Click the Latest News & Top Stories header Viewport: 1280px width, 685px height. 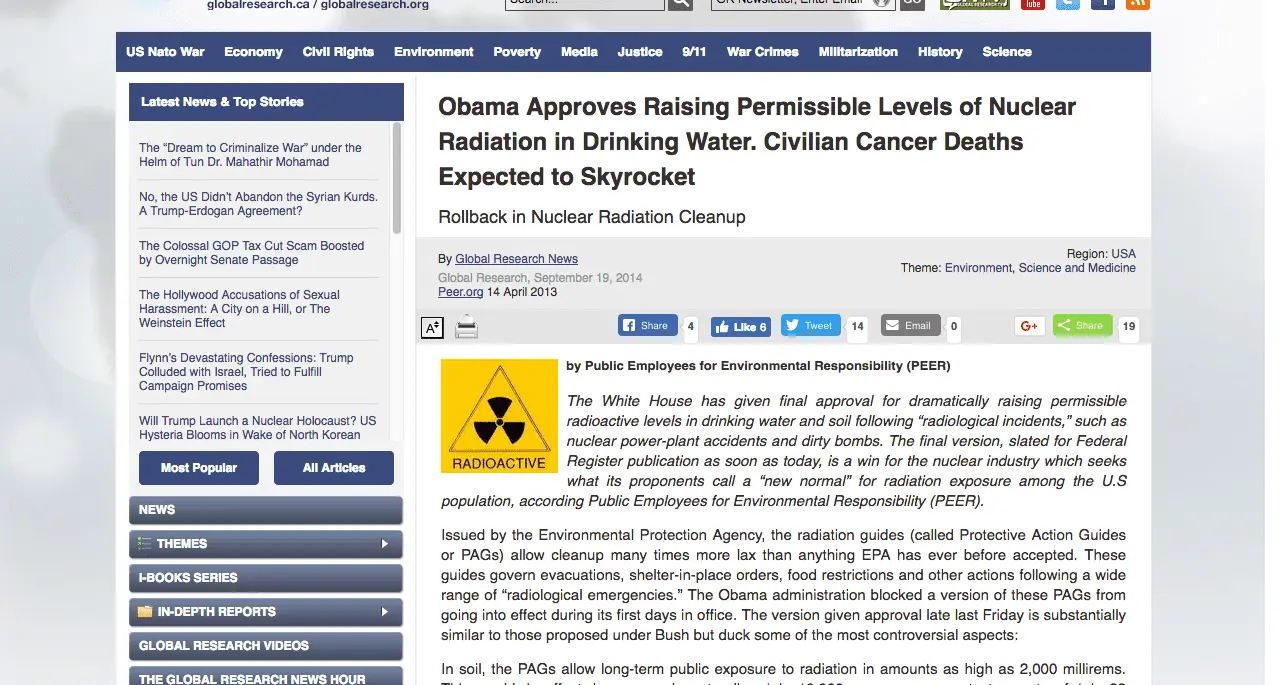click(x=266, y=102)
